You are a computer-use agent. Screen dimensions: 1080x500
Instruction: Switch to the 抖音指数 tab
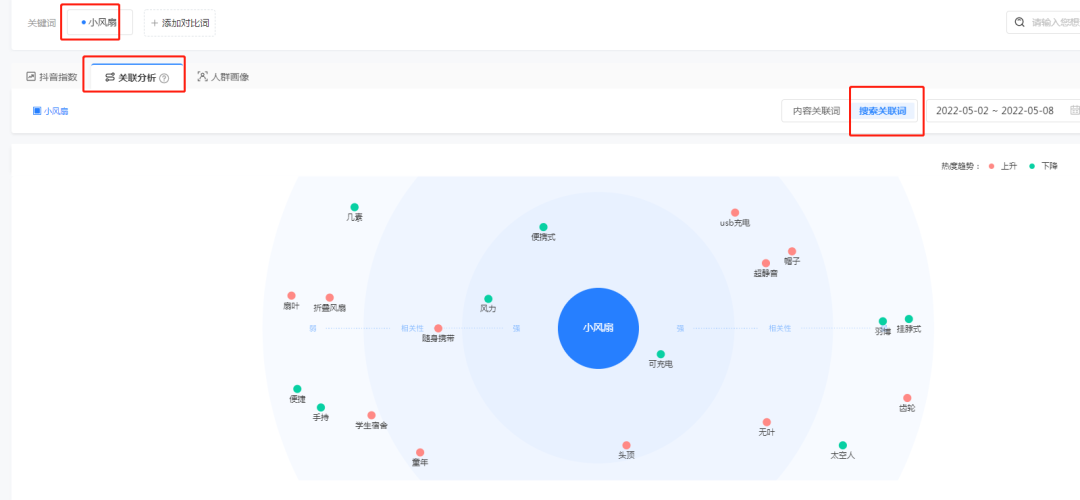coord(52,76)
